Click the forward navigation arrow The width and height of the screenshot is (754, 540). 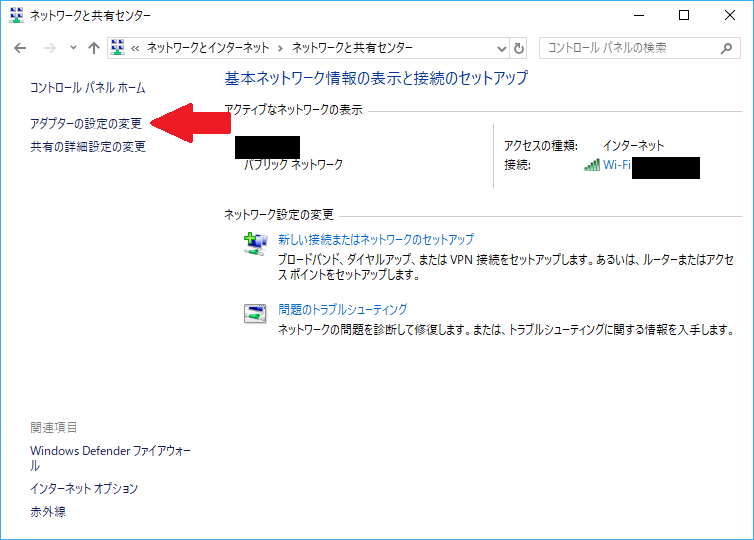(50, 48)
